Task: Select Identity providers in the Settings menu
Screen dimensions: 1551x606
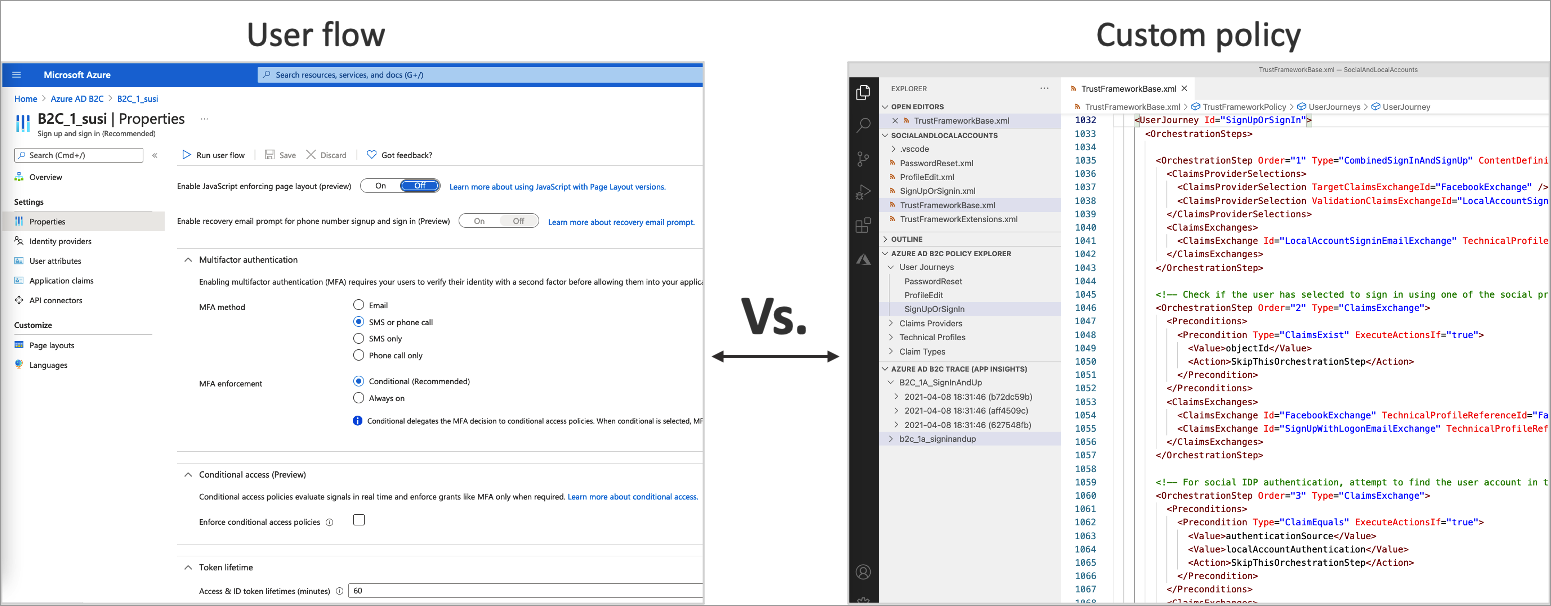Action: (x=62, y=241)
